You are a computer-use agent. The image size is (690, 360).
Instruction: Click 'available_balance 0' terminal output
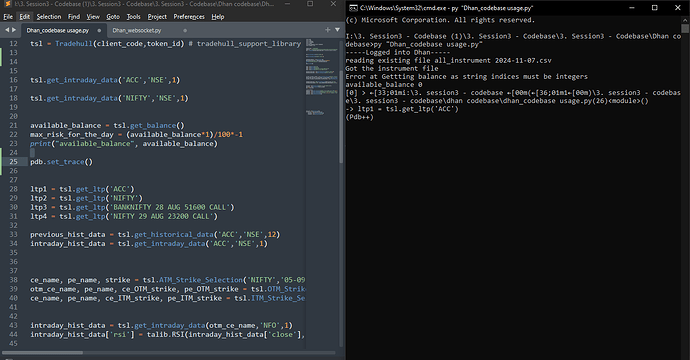pos(384,84)
